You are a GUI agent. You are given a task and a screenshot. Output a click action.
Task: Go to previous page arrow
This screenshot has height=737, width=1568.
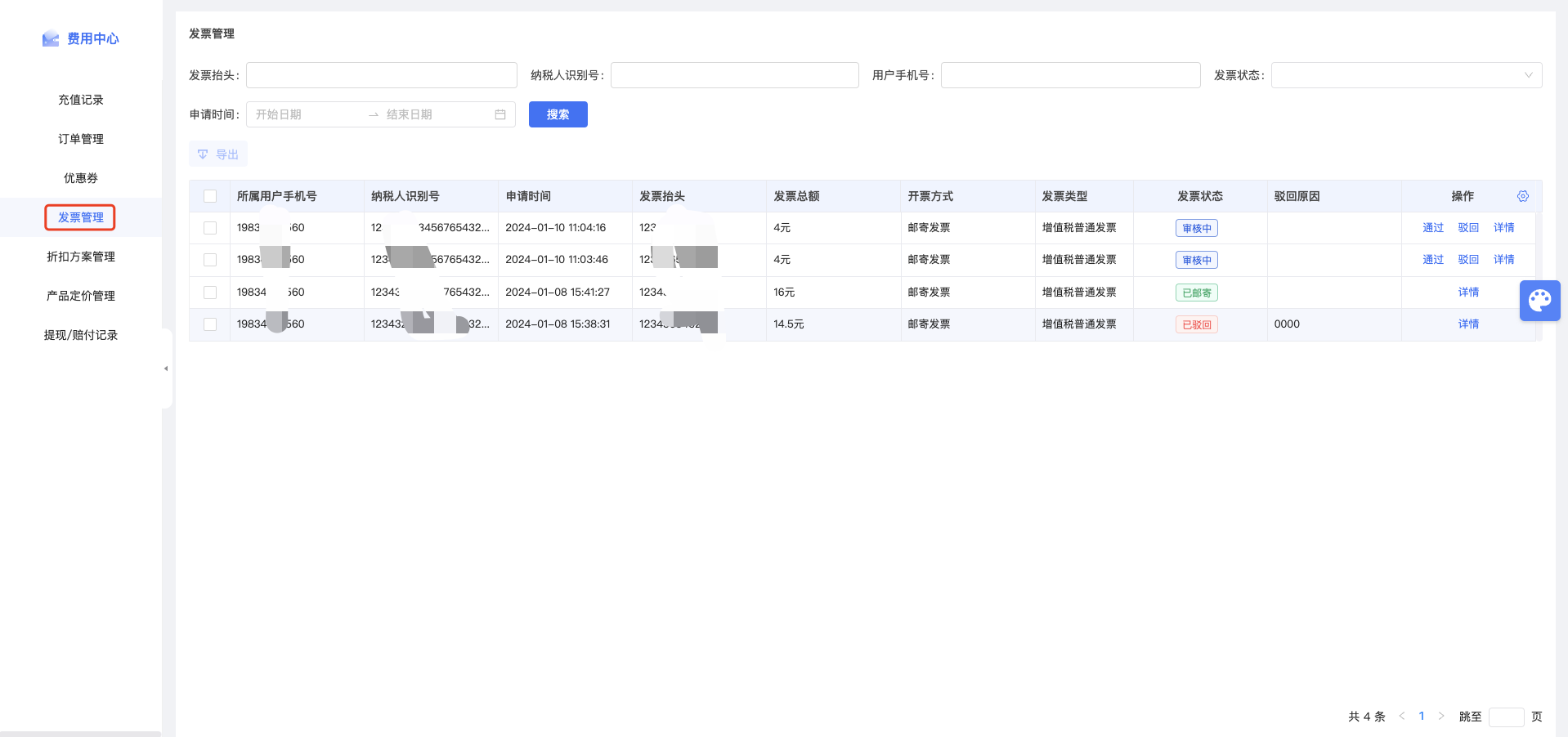coord(1402,716)
